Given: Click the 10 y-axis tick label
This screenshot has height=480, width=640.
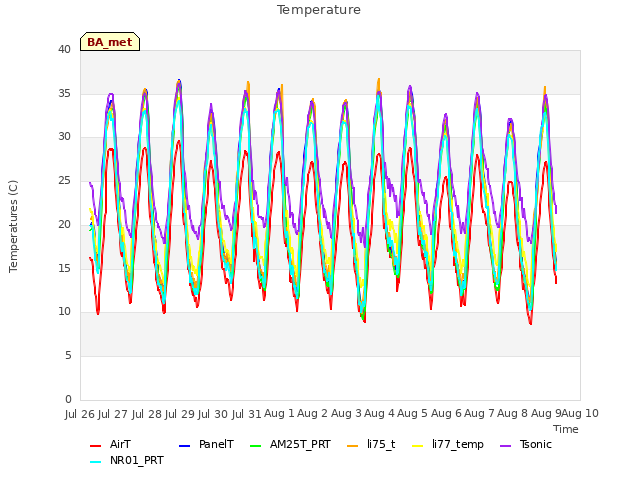Looking at the screenshot, I should coord(64,312).
